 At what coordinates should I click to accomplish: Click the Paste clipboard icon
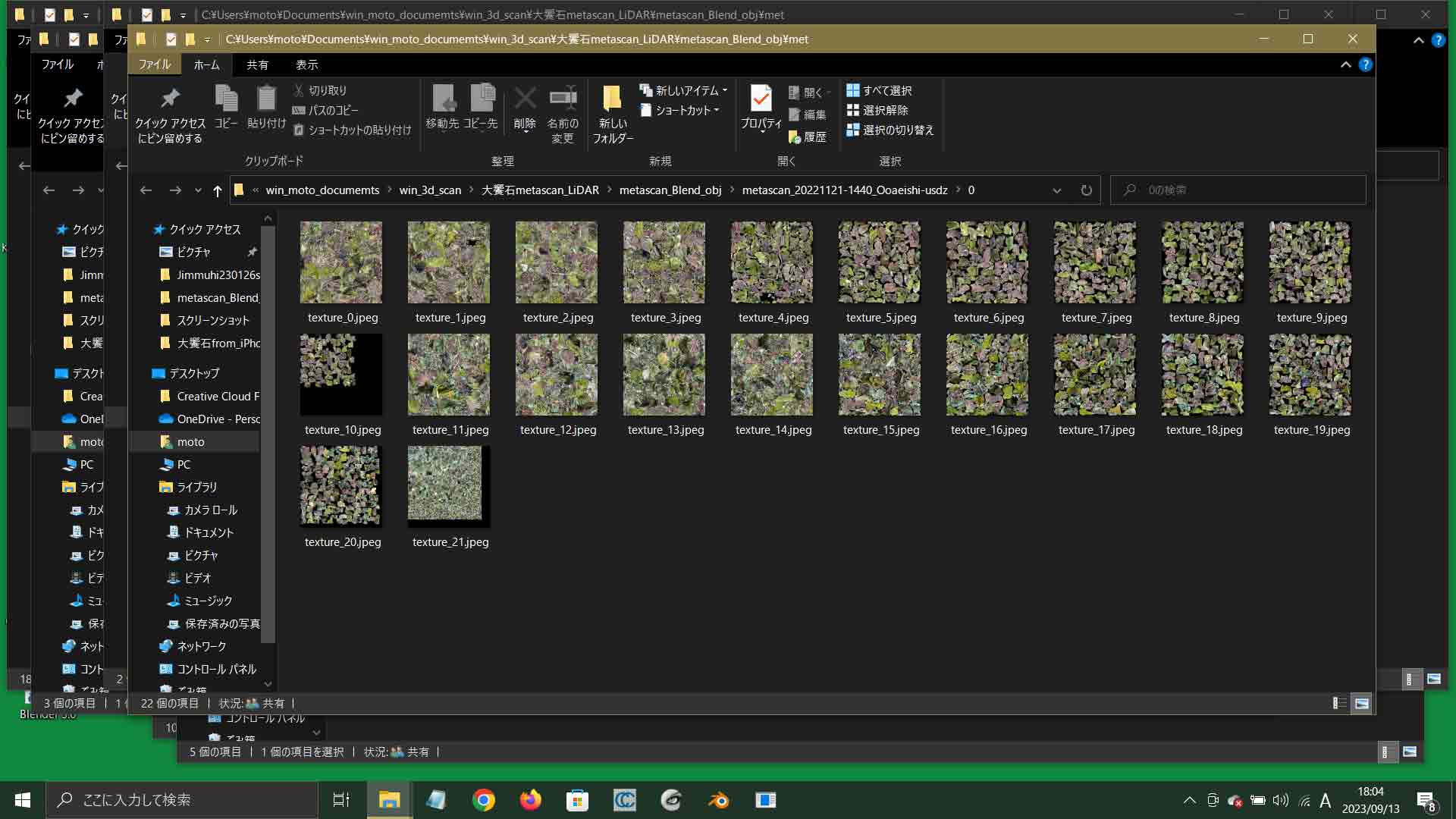(x=266, y=99)
